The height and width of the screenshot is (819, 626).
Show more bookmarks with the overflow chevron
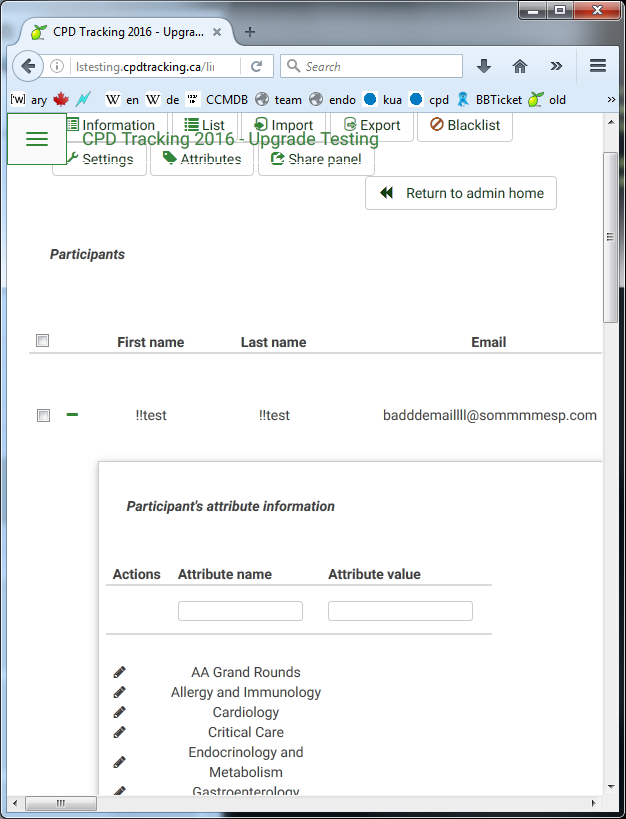(x=611, y=99)
